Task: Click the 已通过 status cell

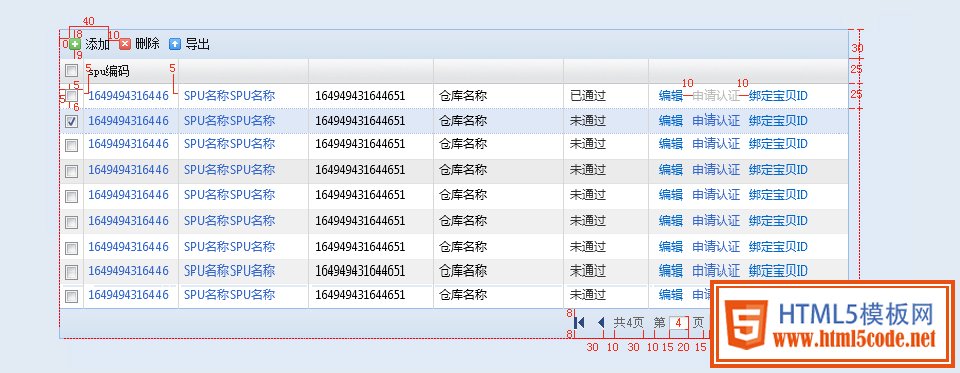Action: [588, 96]
